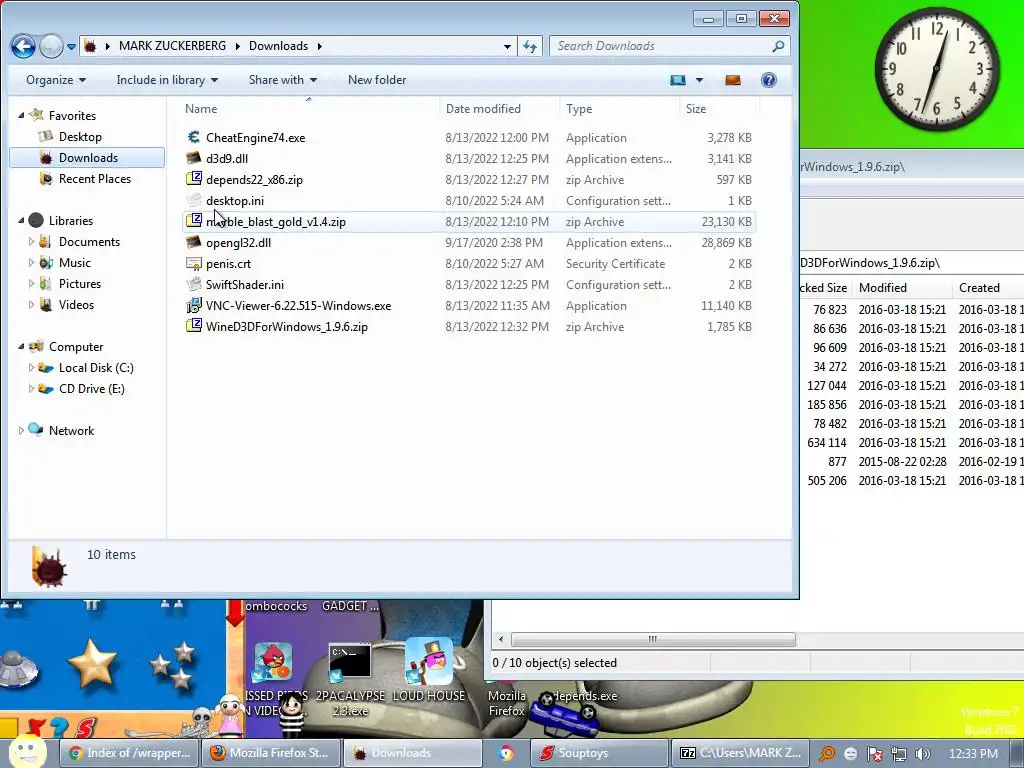Click MARK ZUCKERBERG in the address breadcrumb
Image resolution: width=1024 pixels, height=768 pixels.
[x=172, y=46]
